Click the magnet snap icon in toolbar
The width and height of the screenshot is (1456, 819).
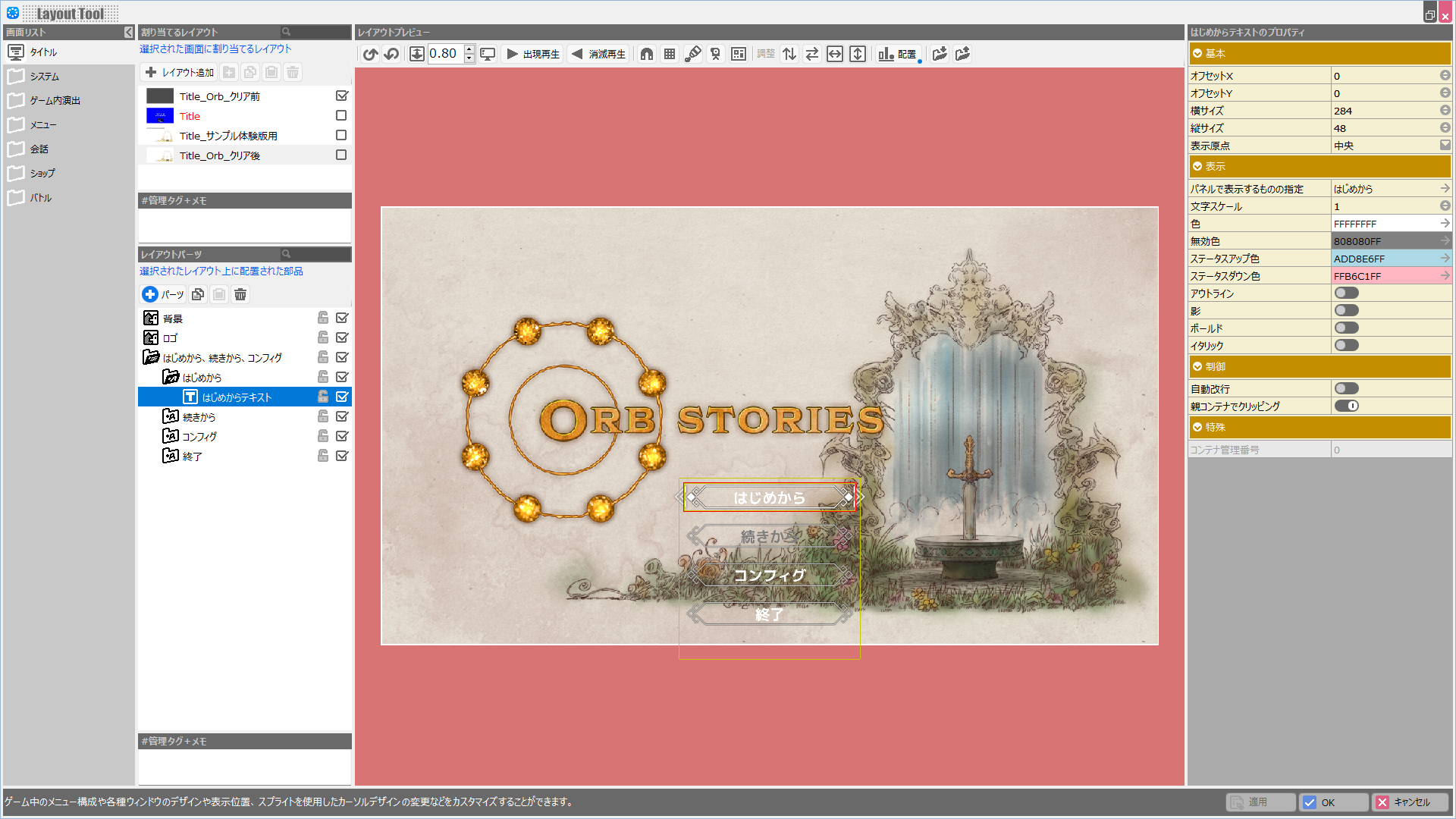coord(646,54)
